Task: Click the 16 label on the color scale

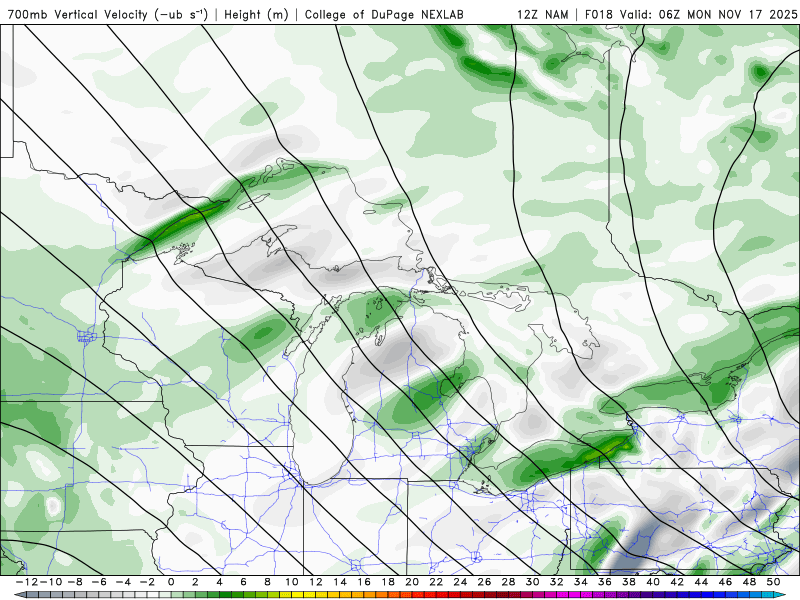Action: point(364,582)
